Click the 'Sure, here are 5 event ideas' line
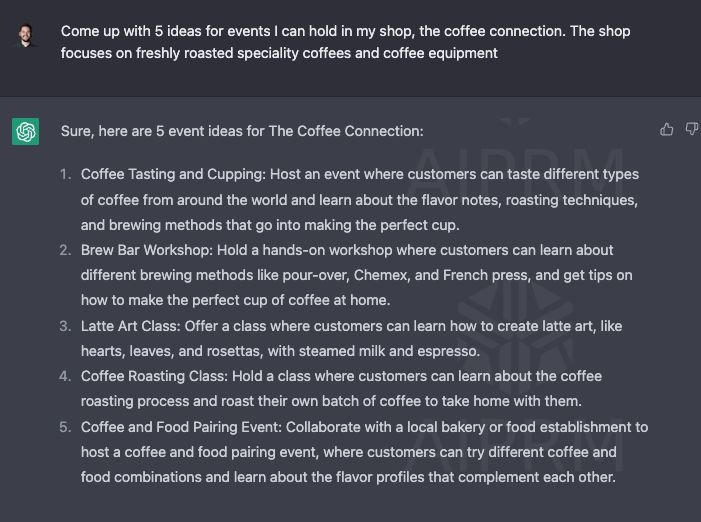The width and height of the screenshot is (701, 522). [242, 131]
